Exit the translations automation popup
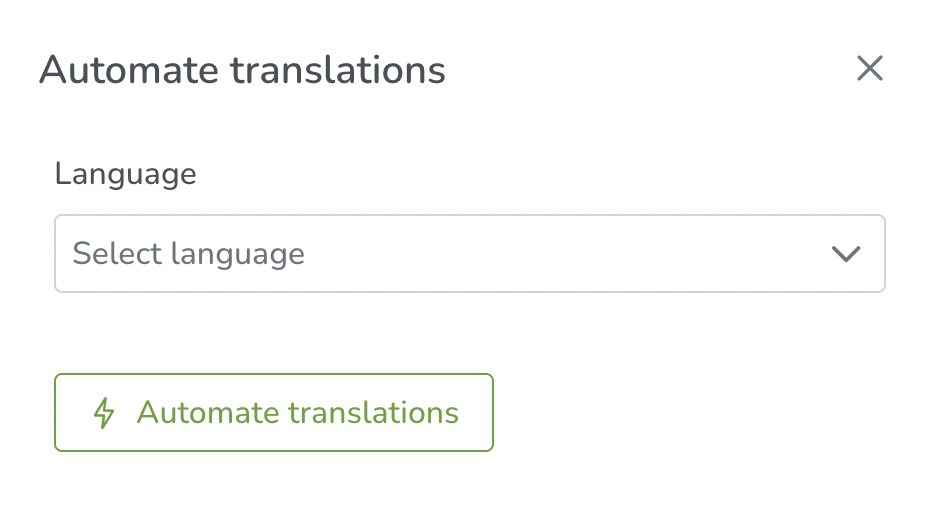942x506 pixels. click(x=869, y=68)
